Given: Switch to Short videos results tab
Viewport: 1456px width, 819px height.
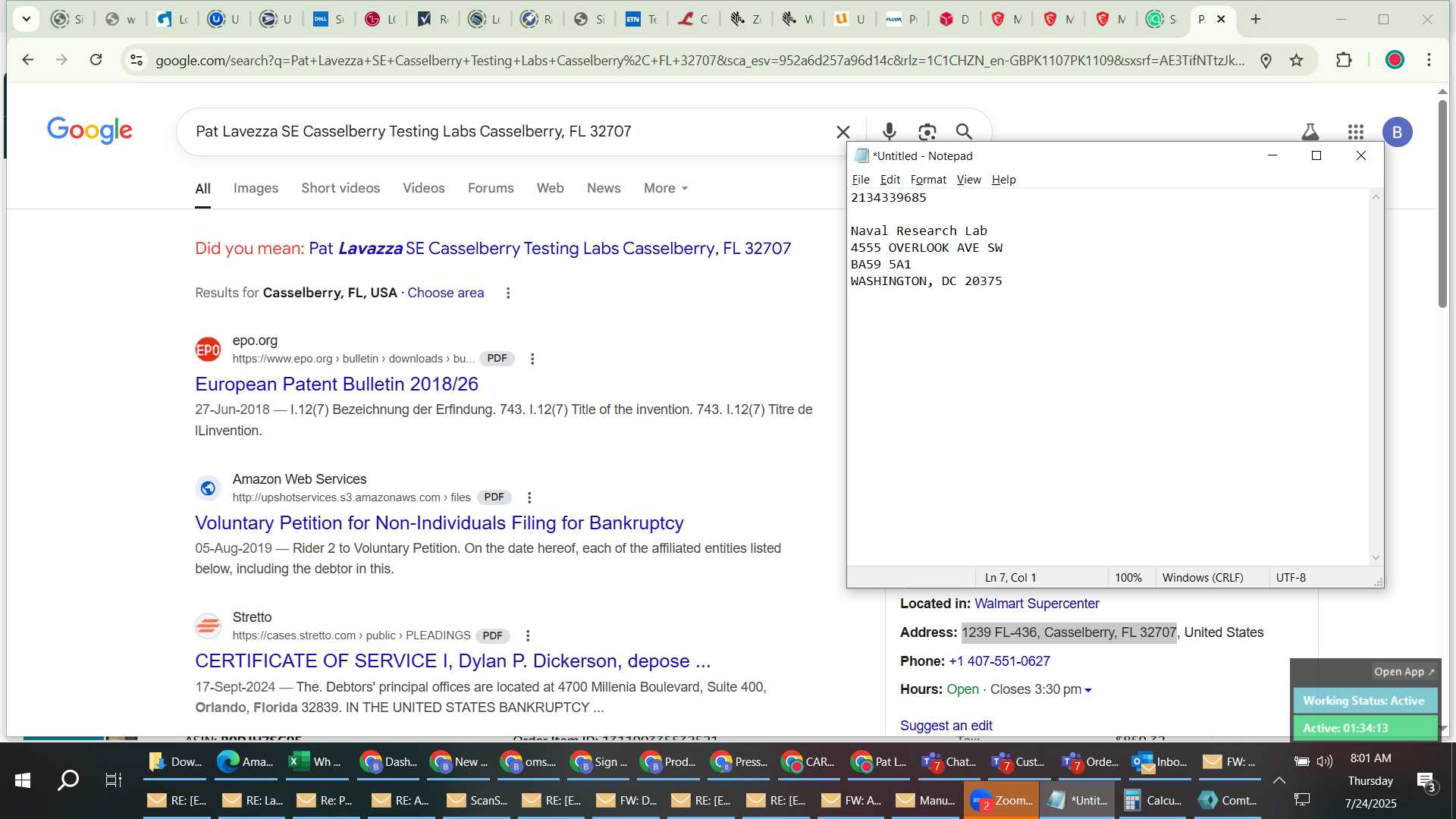Looking at the screenshot, I should click(340, 188).
